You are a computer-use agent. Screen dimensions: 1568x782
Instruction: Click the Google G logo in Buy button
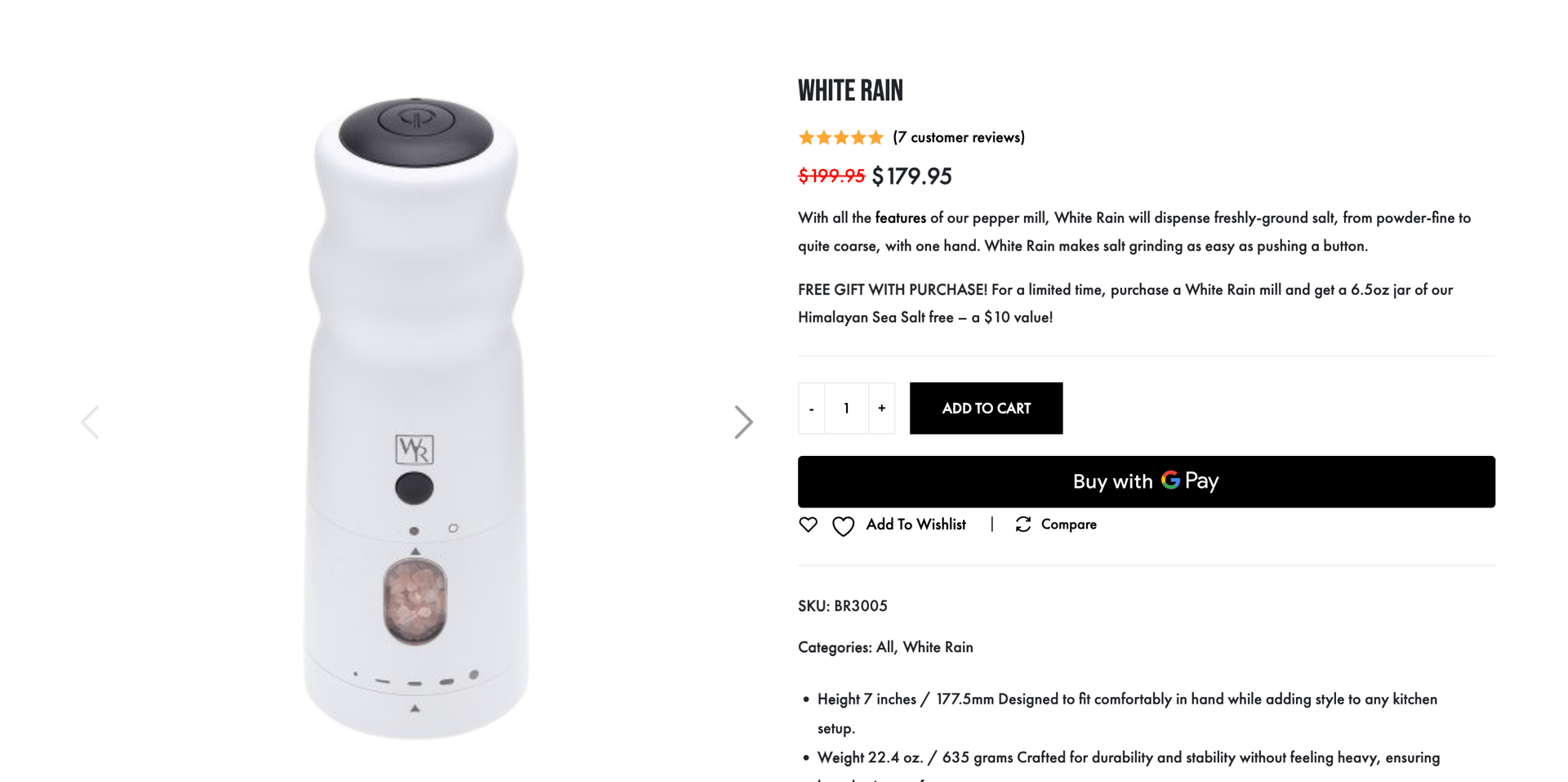(1170, 480)
